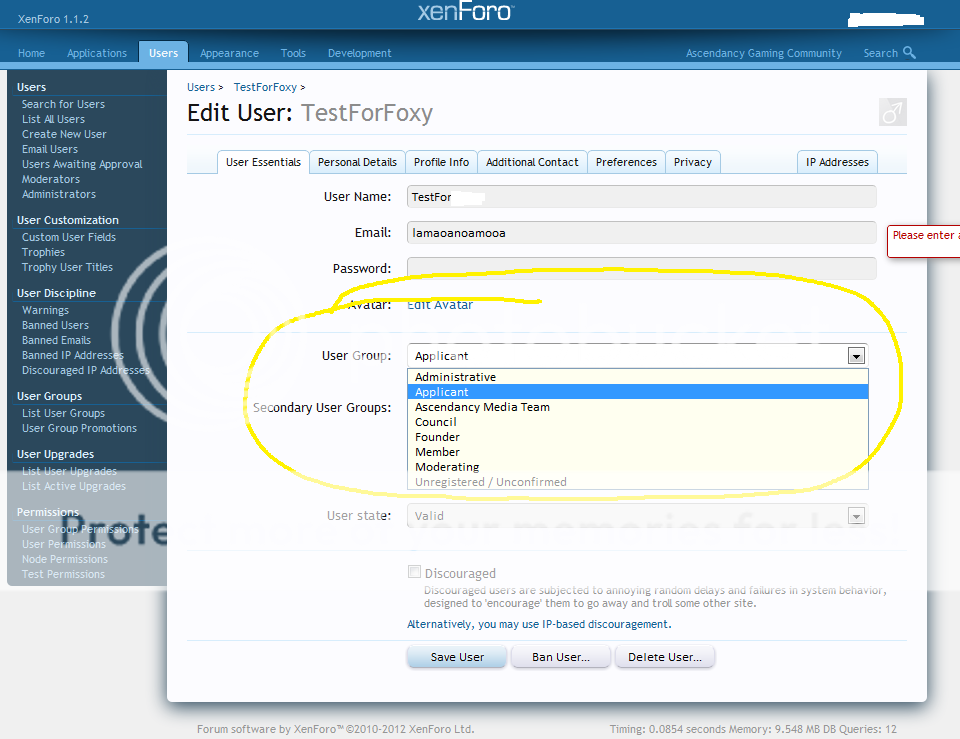Screen dimensions: 960x739
Task: Click the xenForo logo
Action: tap(465, 12)
